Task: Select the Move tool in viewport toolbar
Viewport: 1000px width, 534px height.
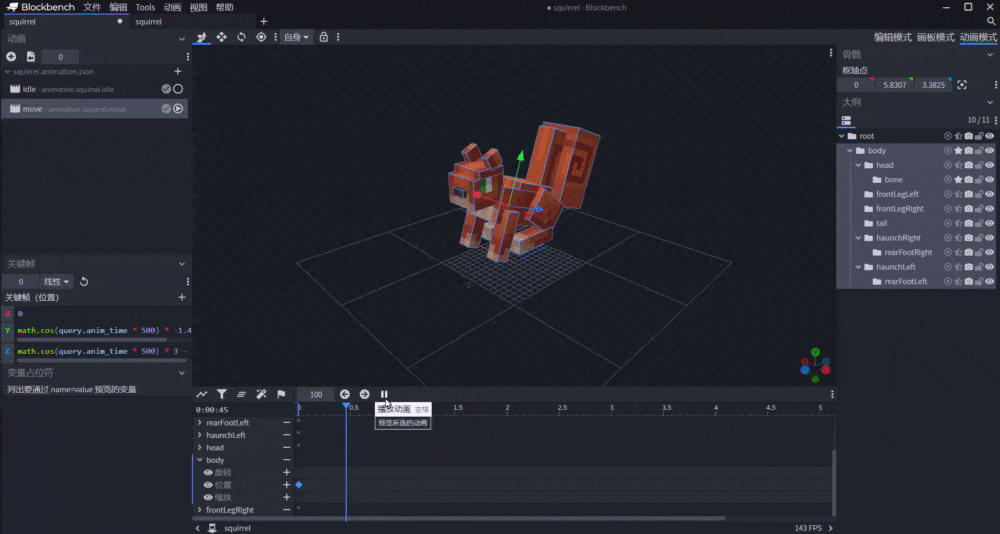Action: click(221, 37)
